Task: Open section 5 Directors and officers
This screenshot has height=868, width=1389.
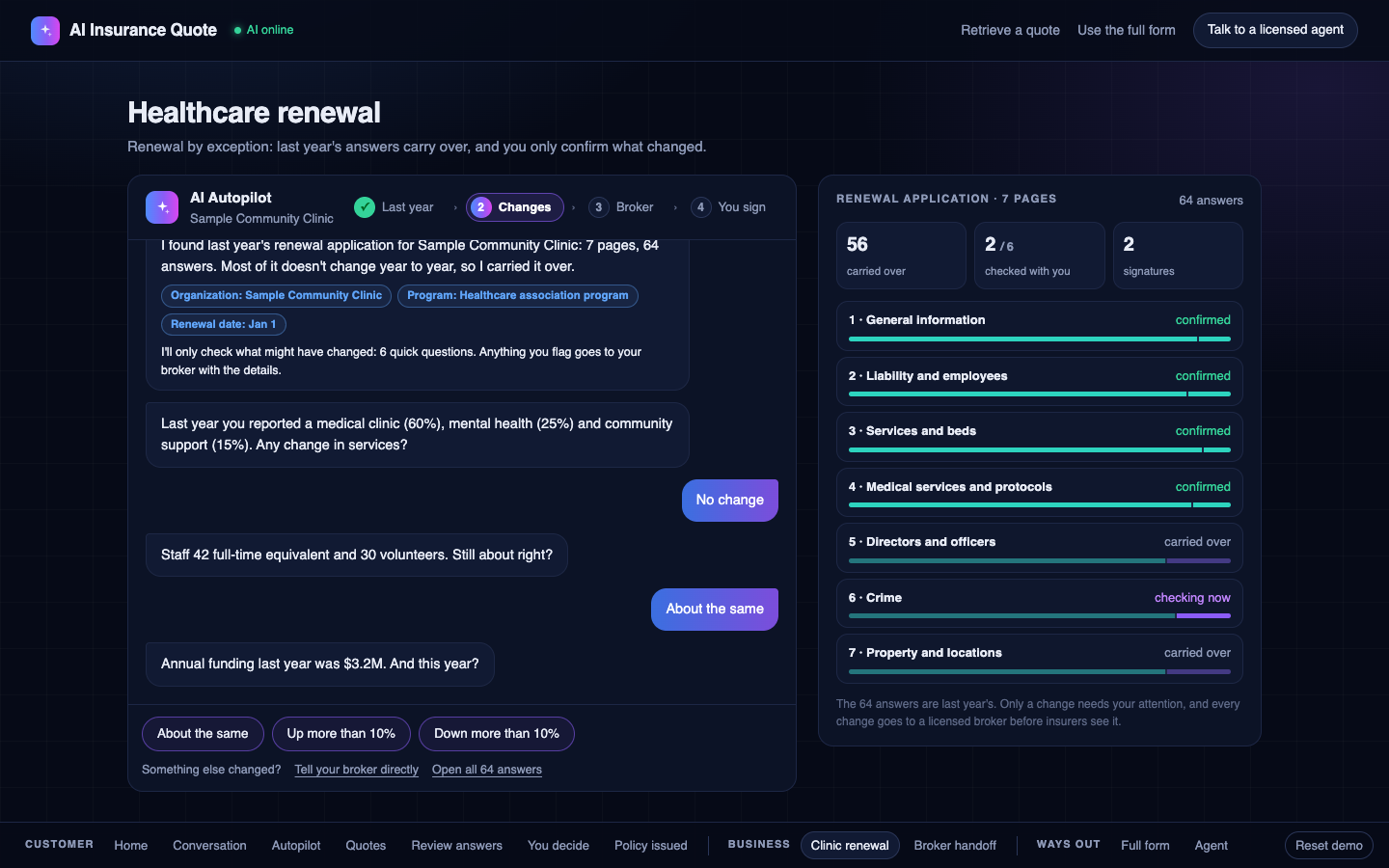Action: (1040, 549)
